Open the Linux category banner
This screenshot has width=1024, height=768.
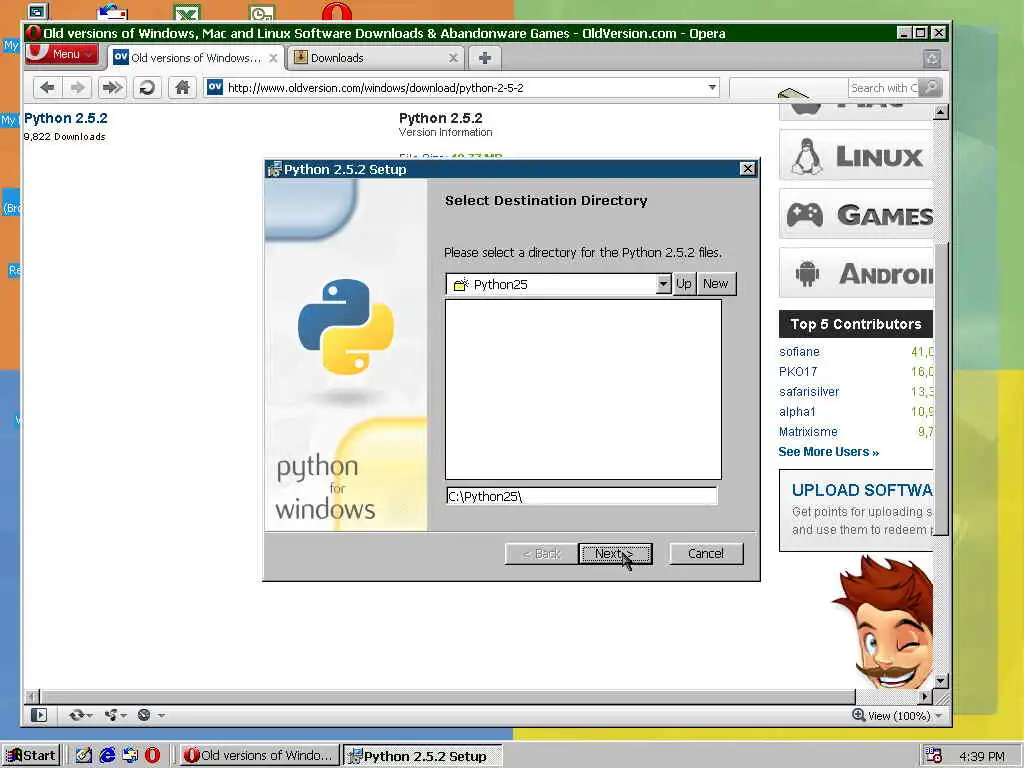[x=856, y=155]
